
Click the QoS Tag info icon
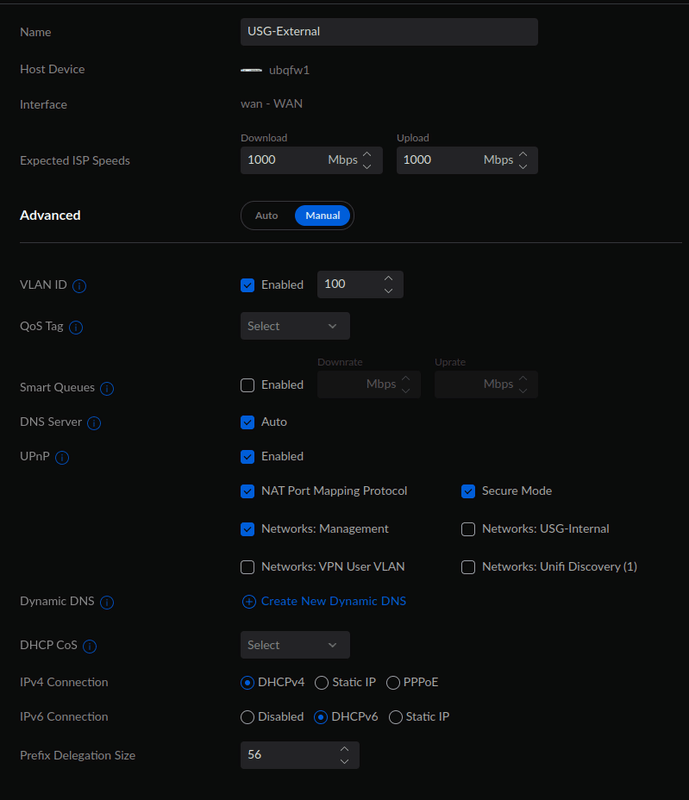76,327
